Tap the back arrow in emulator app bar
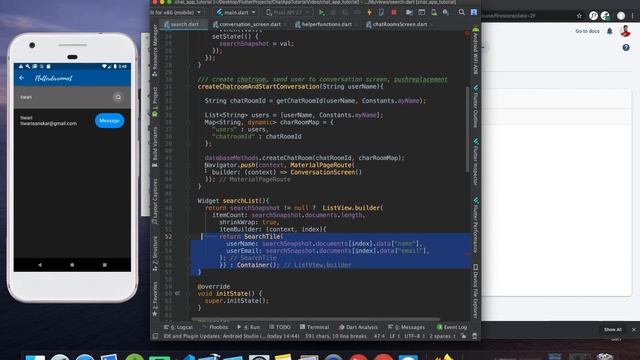The image size is (640, 360). [22, 78]
